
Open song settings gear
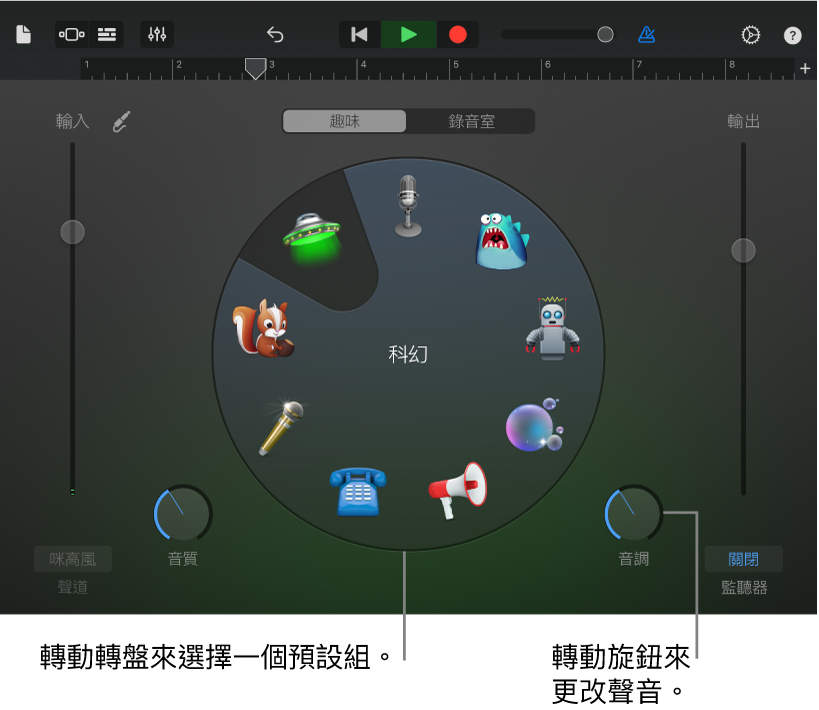click(x=751, y=34)
